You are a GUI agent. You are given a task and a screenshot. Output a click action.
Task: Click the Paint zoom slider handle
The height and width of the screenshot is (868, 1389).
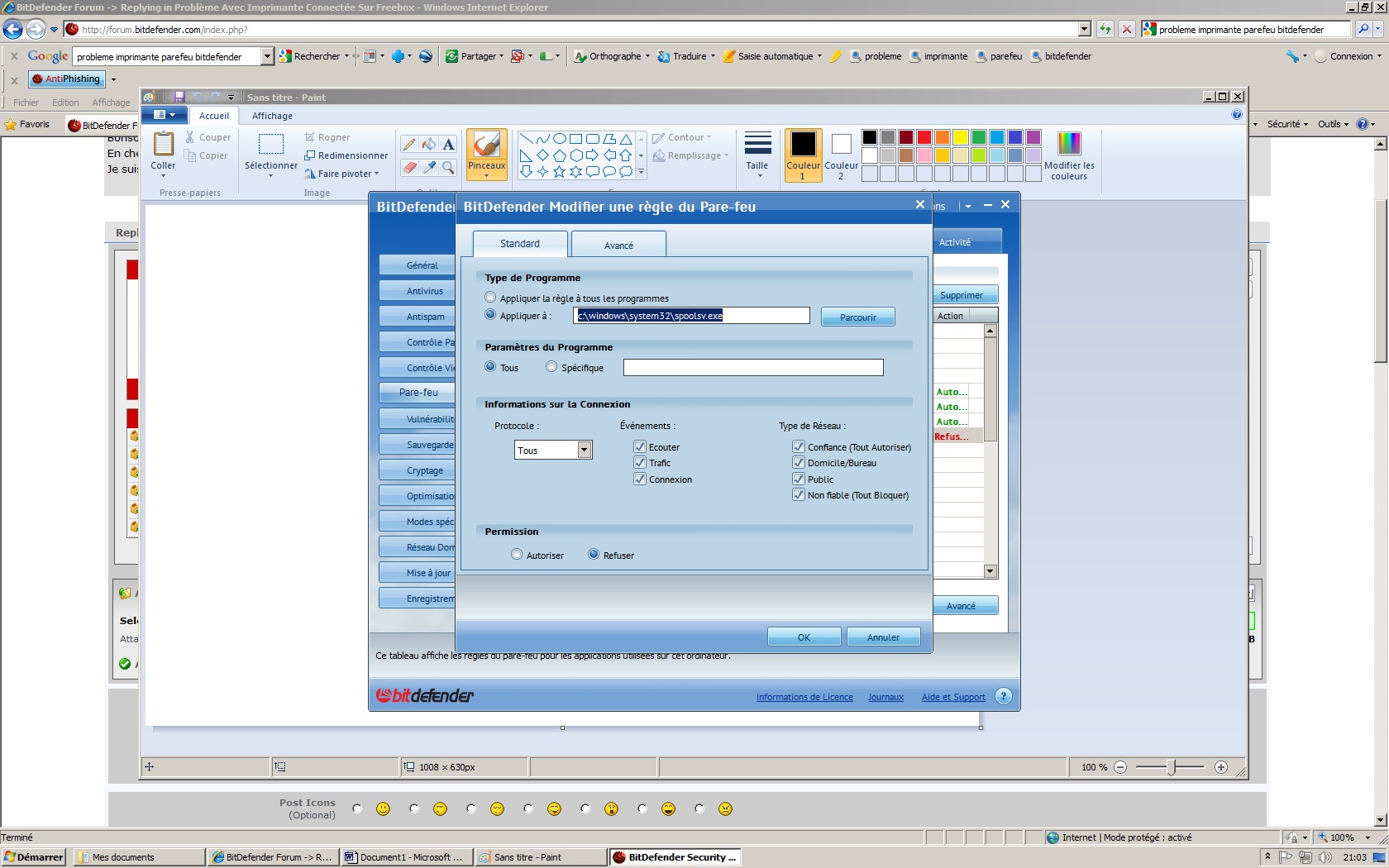coord(1171,767)
